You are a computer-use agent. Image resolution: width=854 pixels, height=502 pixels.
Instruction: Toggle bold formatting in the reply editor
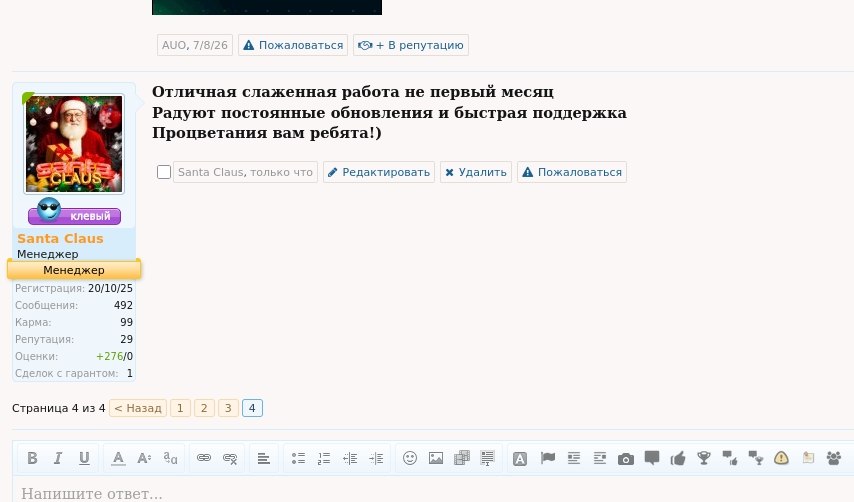pyautogui.click(x=32, y=458)
